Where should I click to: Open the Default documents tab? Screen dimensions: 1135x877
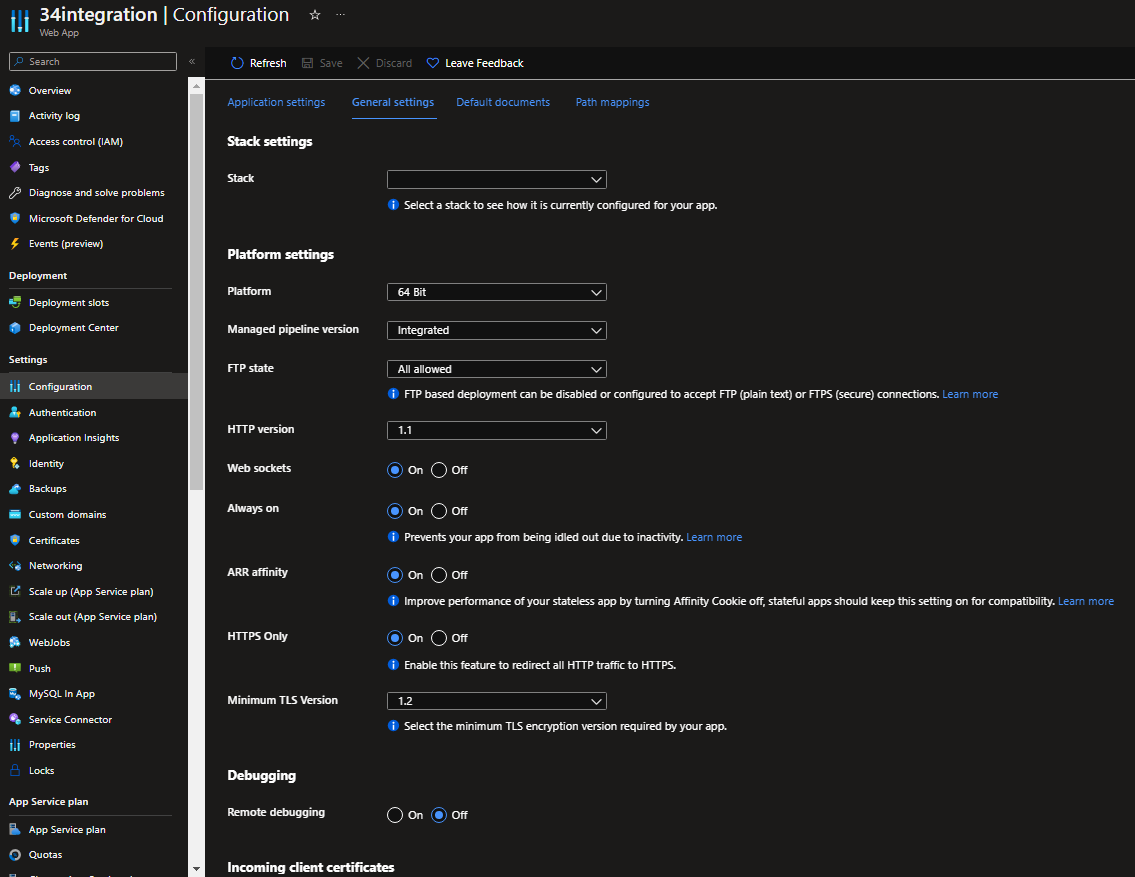pyautogui.click(x=503, y=102)
